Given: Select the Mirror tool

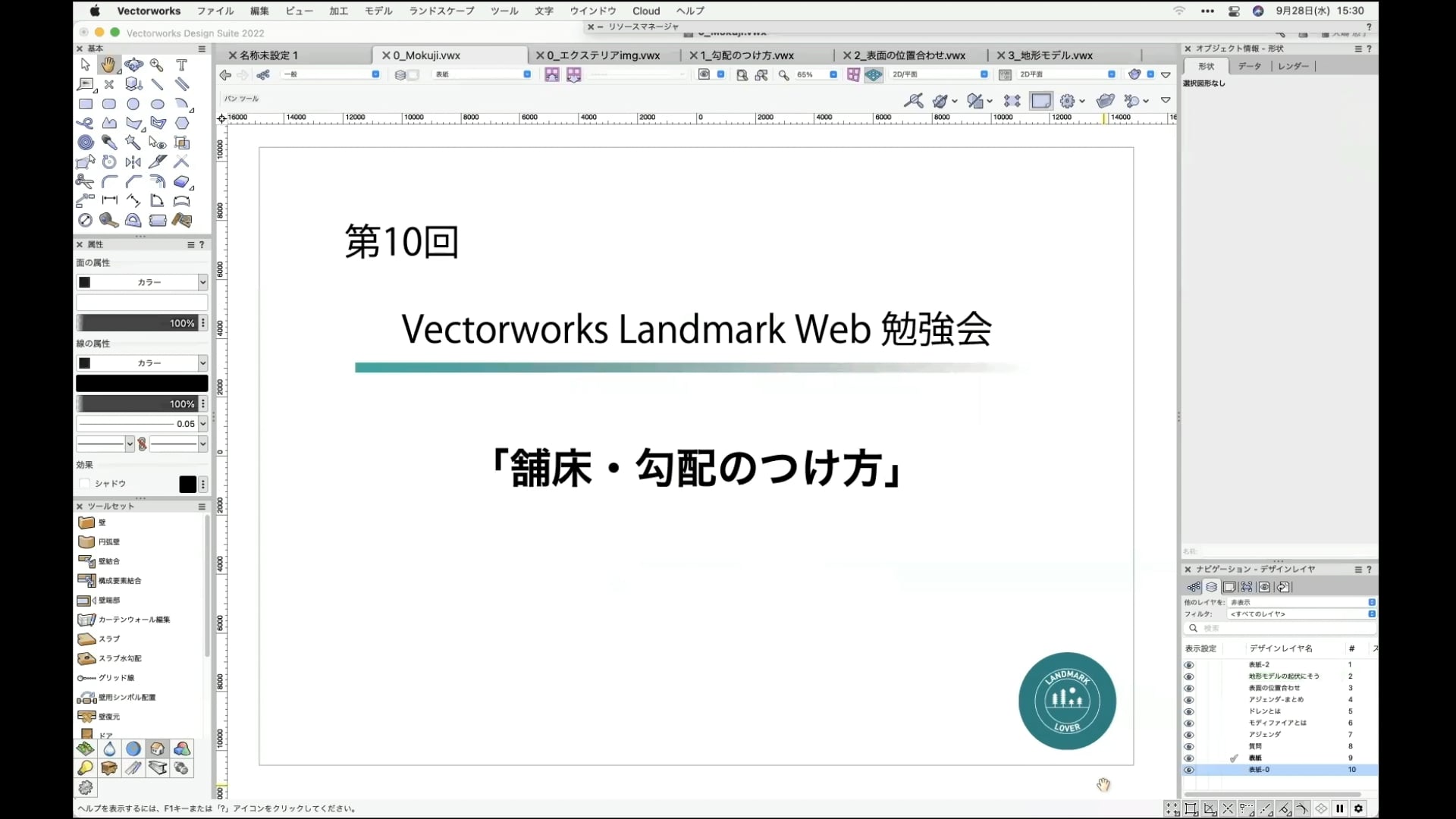Looking at the screenshot, I should (133, 162).
